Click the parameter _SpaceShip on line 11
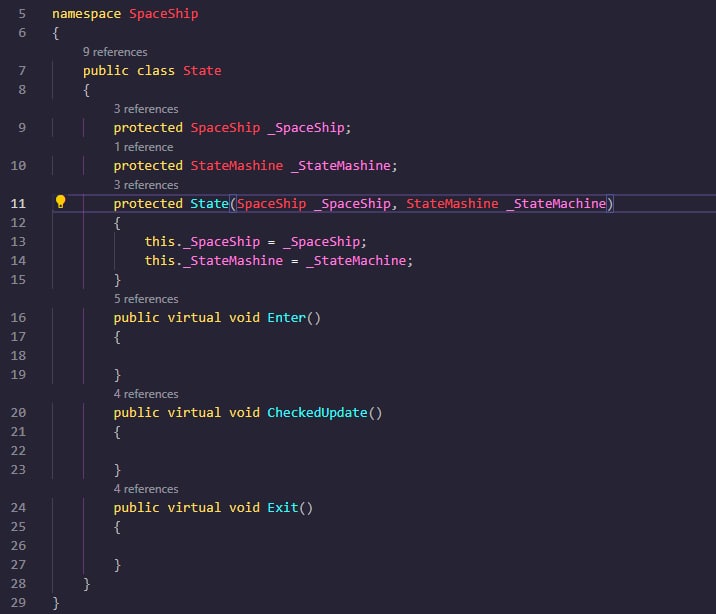Image resolution: width=716 pixels, height=614 pixels. [x=352, y=204]
